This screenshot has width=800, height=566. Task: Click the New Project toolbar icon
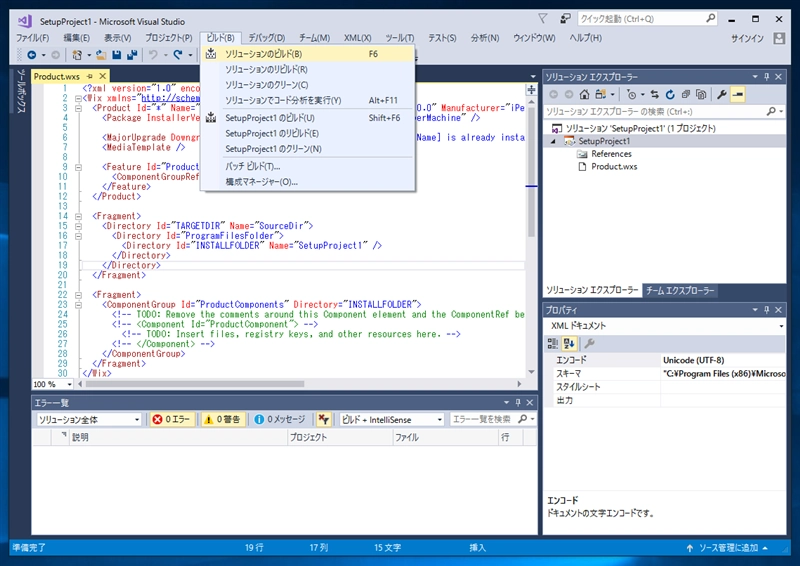(77, 55)
